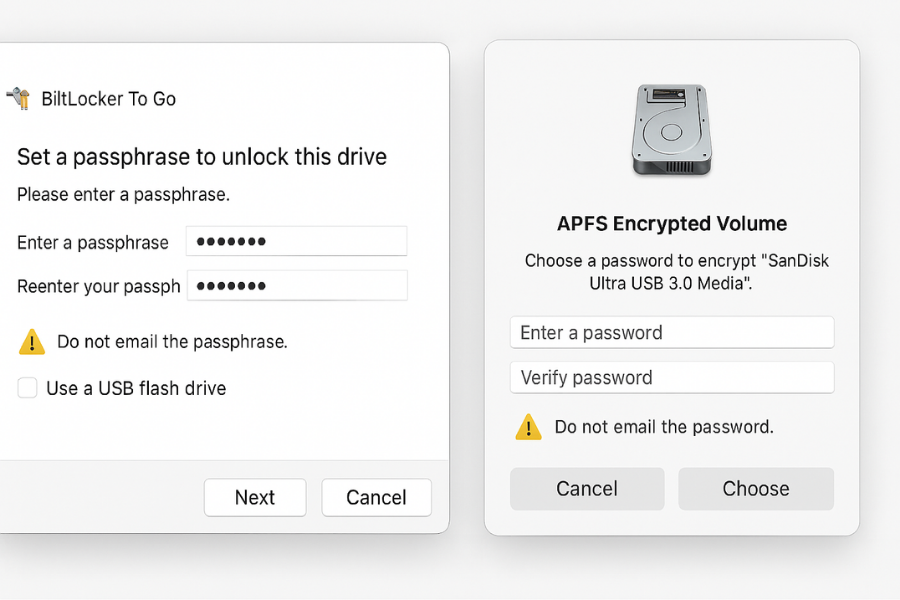Image resolution: width=900 pixels, height=600 pixels.
Task: Click the APFS Encrypted Volume heading
Action: coord(672,223)
